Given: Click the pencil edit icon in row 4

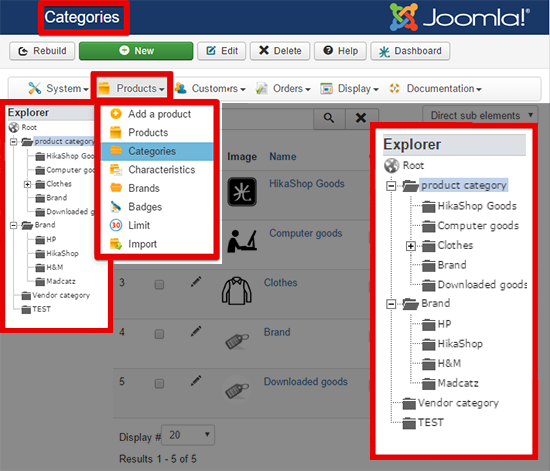Looking at the screenshot, I should [196, 331].
